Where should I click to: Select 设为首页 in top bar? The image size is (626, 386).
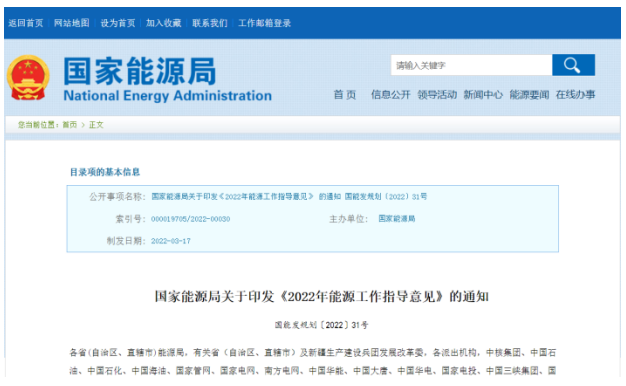118,23
